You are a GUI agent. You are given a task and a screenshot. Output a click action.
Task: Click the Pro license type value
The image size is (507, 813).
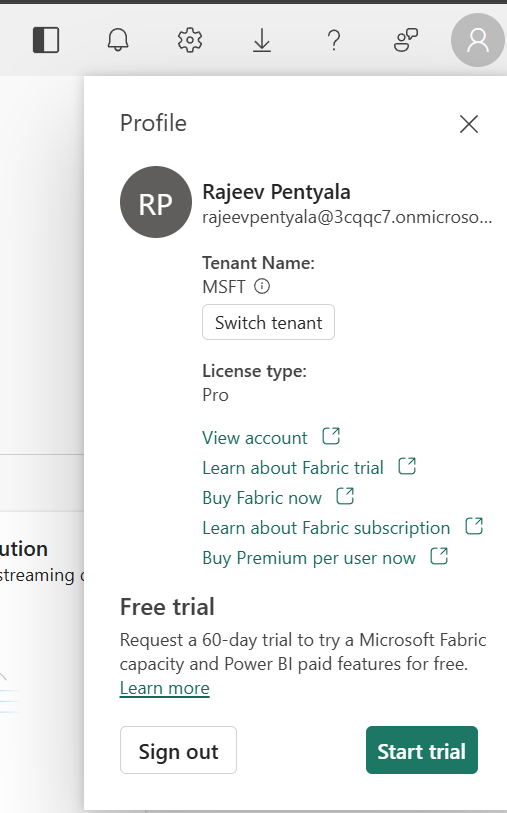click(215, 395)
